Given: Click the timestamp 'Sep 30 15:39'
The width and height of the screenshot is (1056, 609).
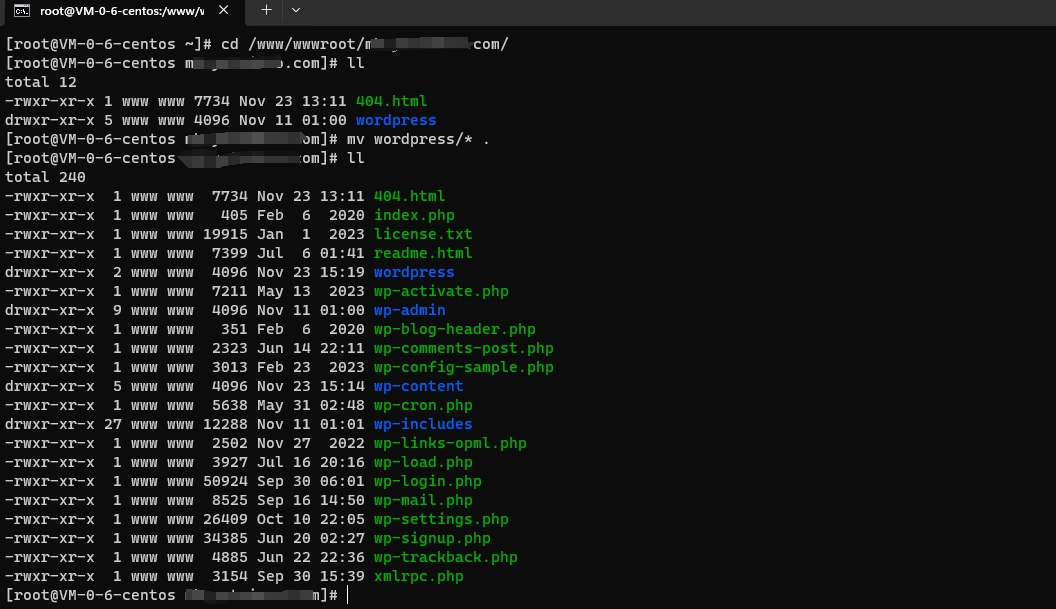Looking at the screenshot, I should [310, 577].
